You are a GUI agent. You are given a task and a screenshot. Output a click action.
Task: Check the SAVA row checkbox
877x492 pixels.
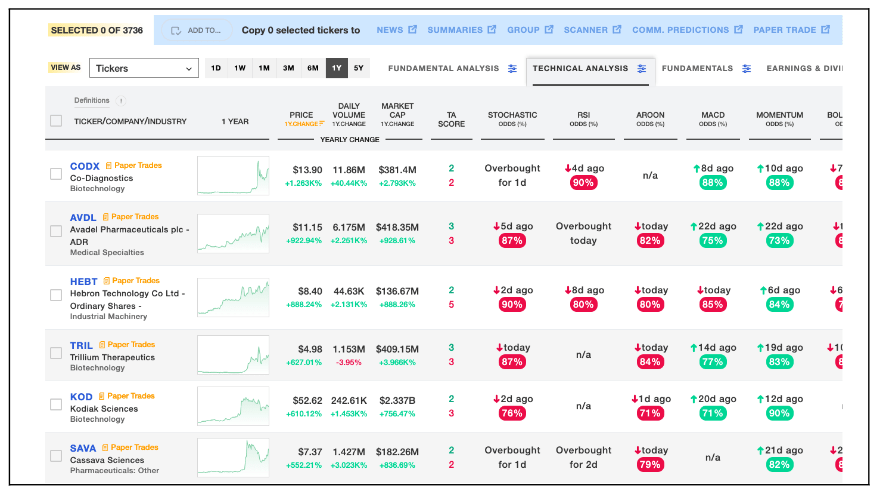point(56,456)
